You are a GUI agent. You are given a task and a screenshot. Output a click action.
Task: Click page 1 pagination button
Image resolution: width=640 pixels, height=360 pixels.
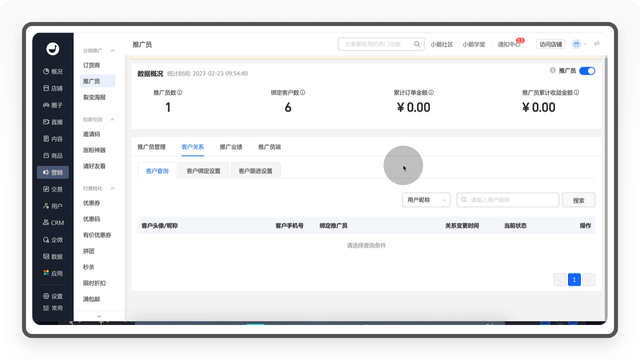(574, 280)
